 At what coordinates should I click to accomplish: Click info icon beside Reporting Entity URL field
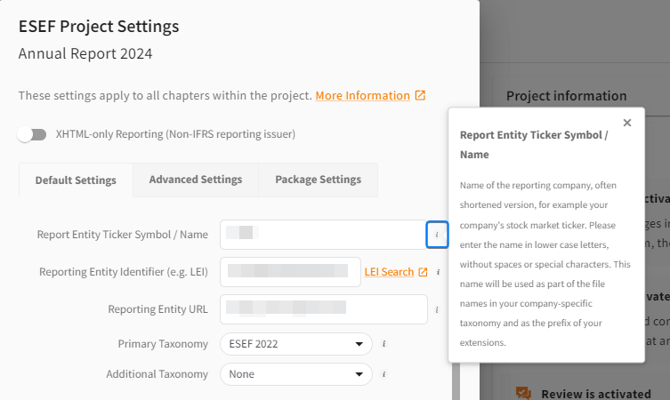[437, 310]
